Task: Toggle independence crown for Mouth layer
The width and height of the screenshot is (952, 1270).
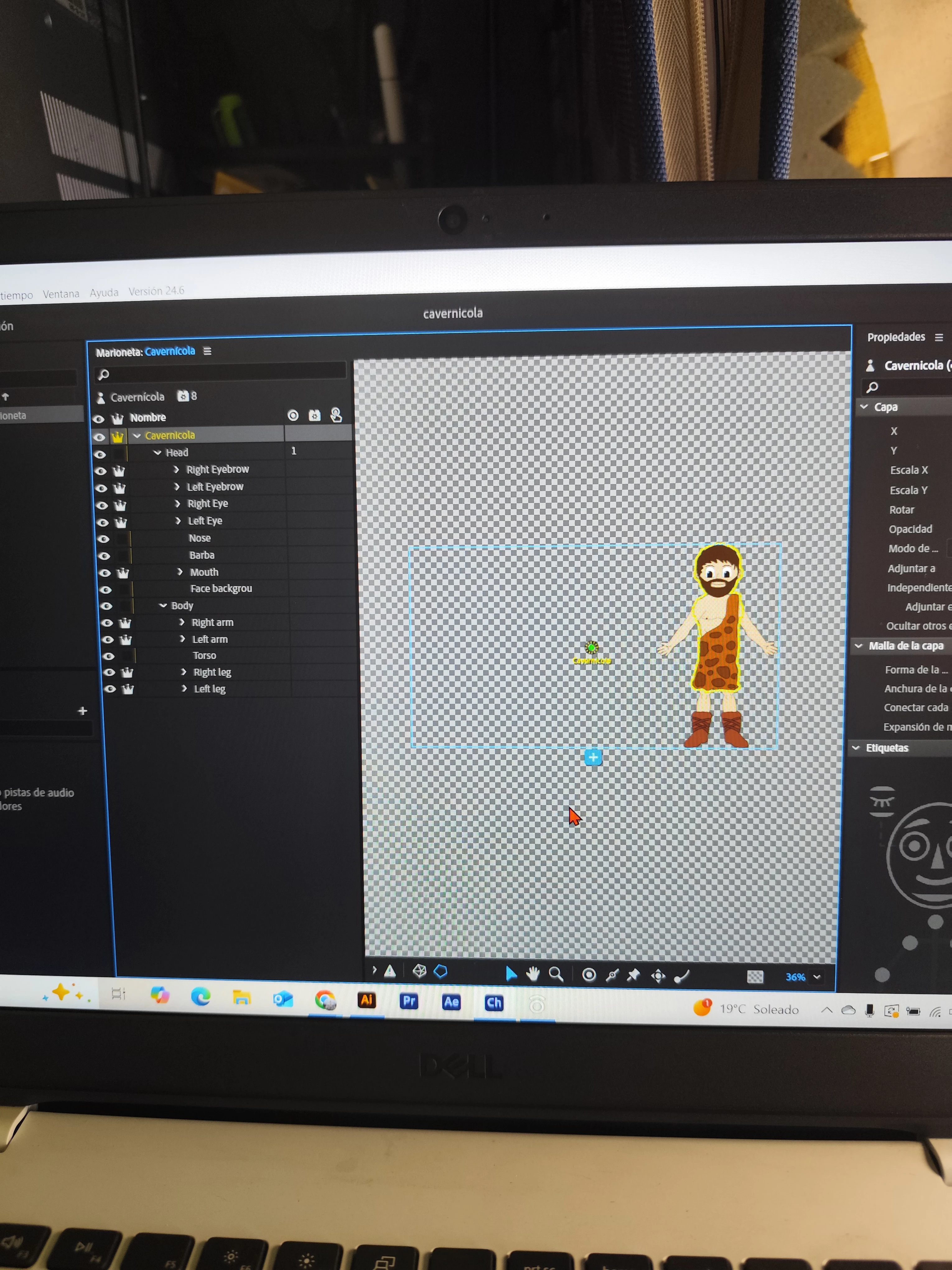Action: (123, 572)
